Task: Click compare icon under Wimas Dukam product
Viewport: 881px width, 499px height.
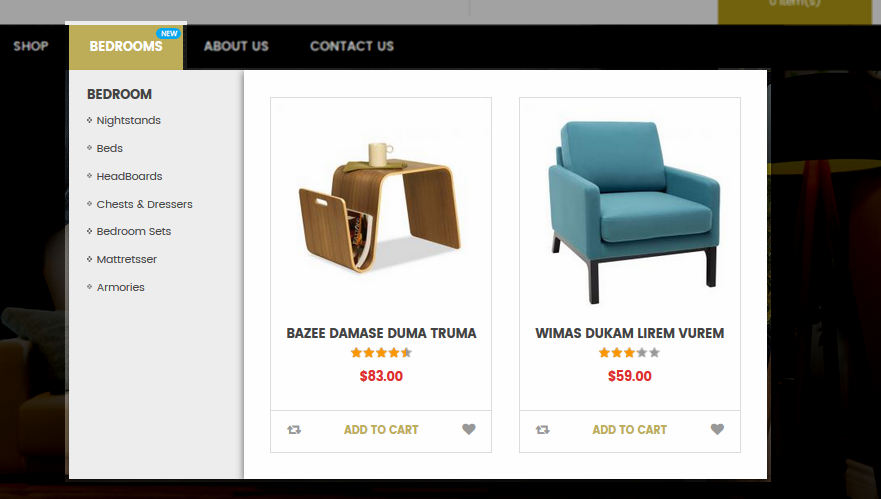Action: coord(543,430)
